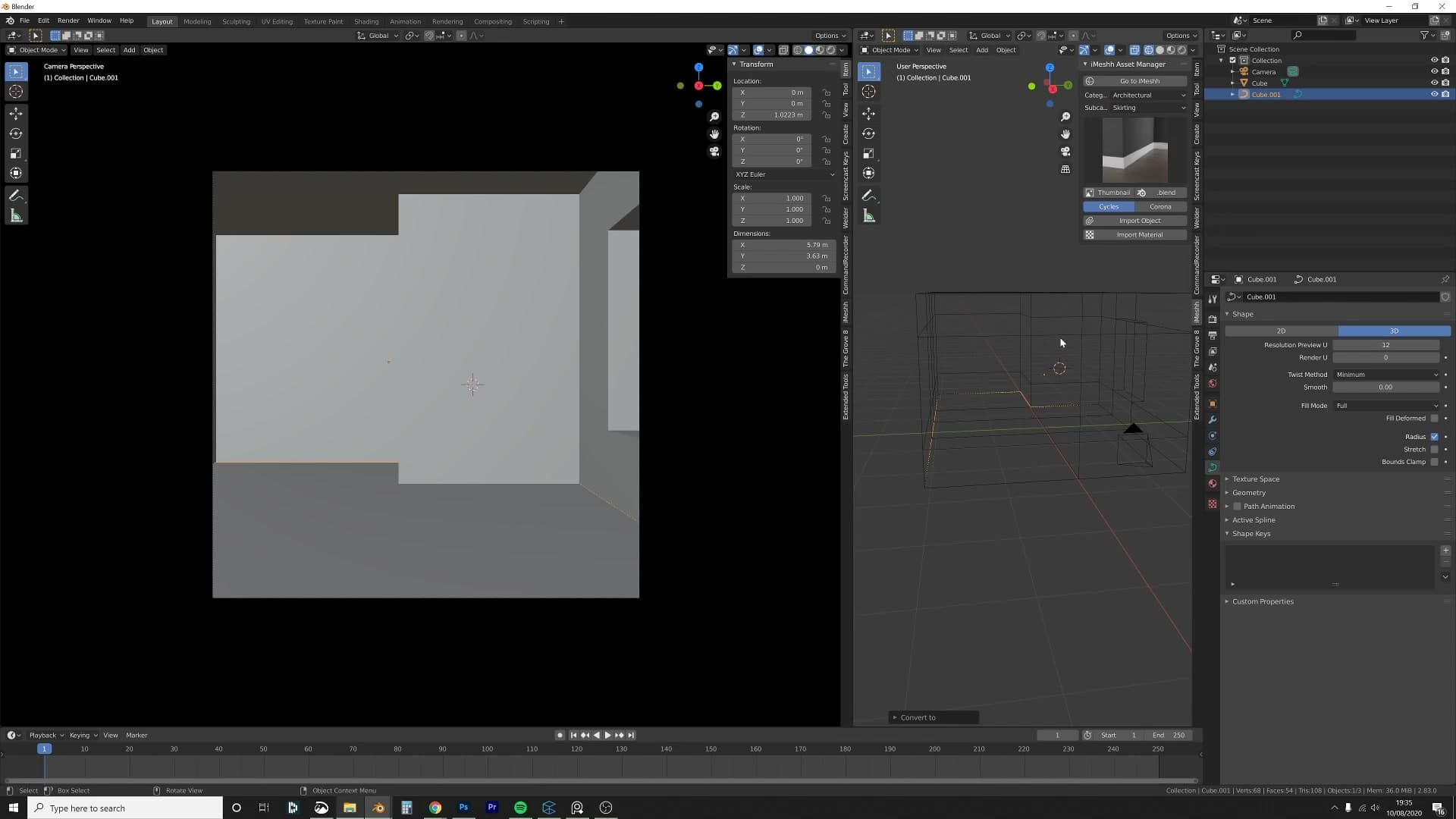Toggle the Radius checkbox
The image size is (1456, 819).
[x=1434, y=437]
